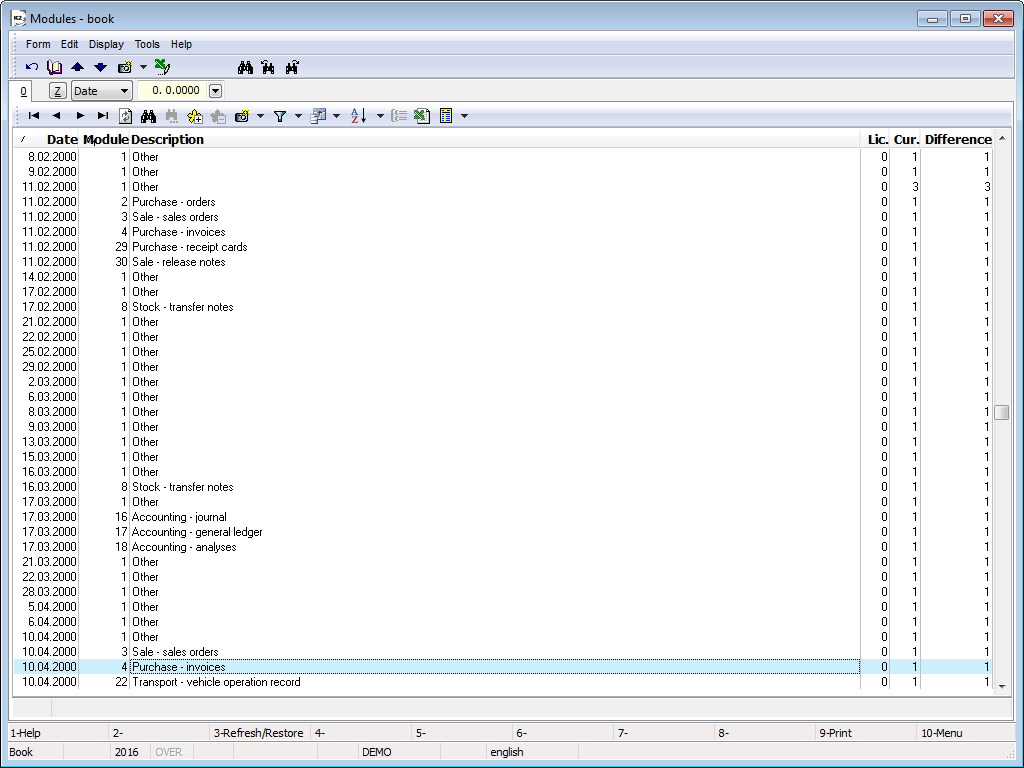Click the binoculars search-previous icon
Image resolution: width=1024 pixels, height=768 pixels.
(x=268, y=67)
